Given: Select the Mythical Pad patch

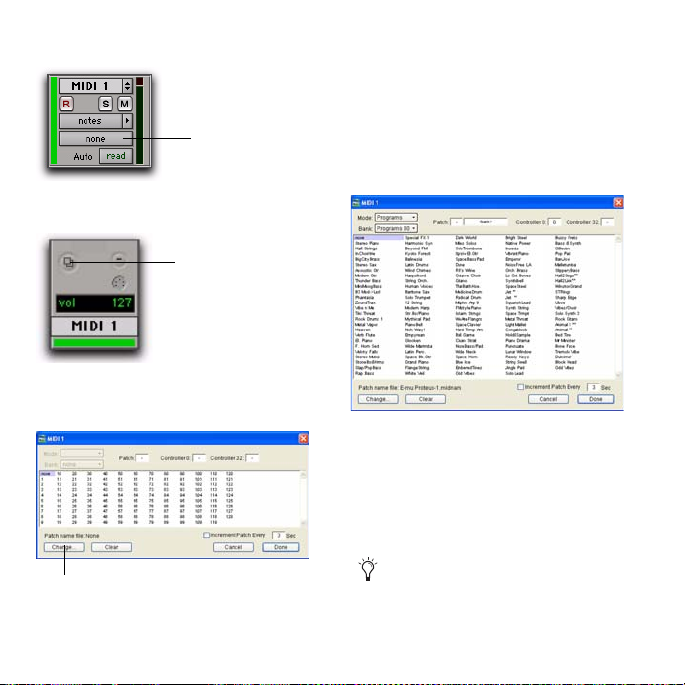Looking at the screenshot, I should point(418,319).
